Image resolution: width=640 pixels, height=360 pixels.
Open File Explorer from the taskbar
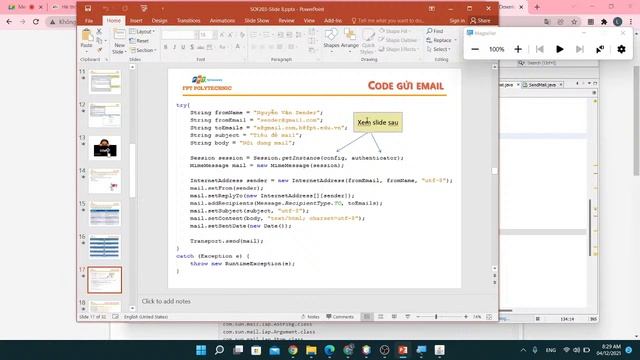click(311, 350)
